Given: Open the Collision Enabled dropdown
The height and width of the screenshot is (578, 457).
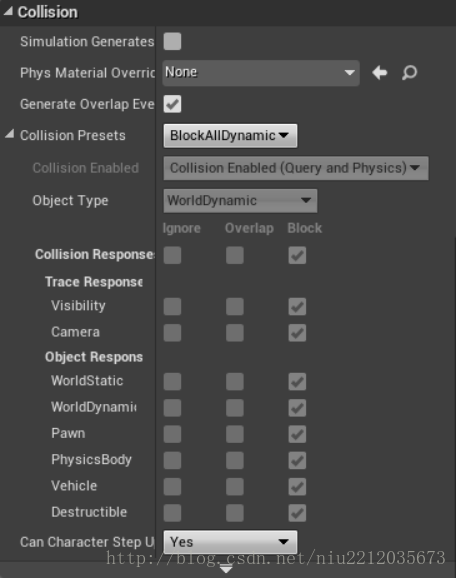Looking at the screenshot, I should pos(296,168).
